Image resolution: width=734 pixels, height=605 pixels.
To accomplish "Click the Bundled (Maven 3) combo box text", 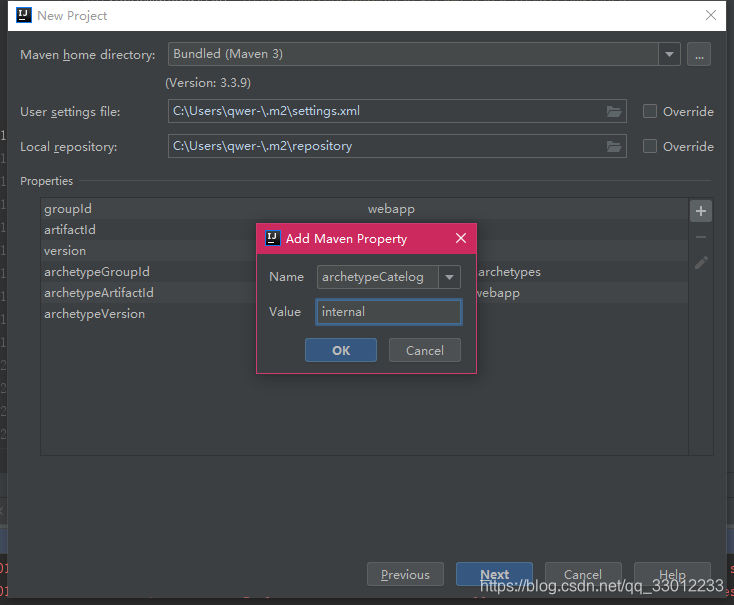I will pos(228,54).
